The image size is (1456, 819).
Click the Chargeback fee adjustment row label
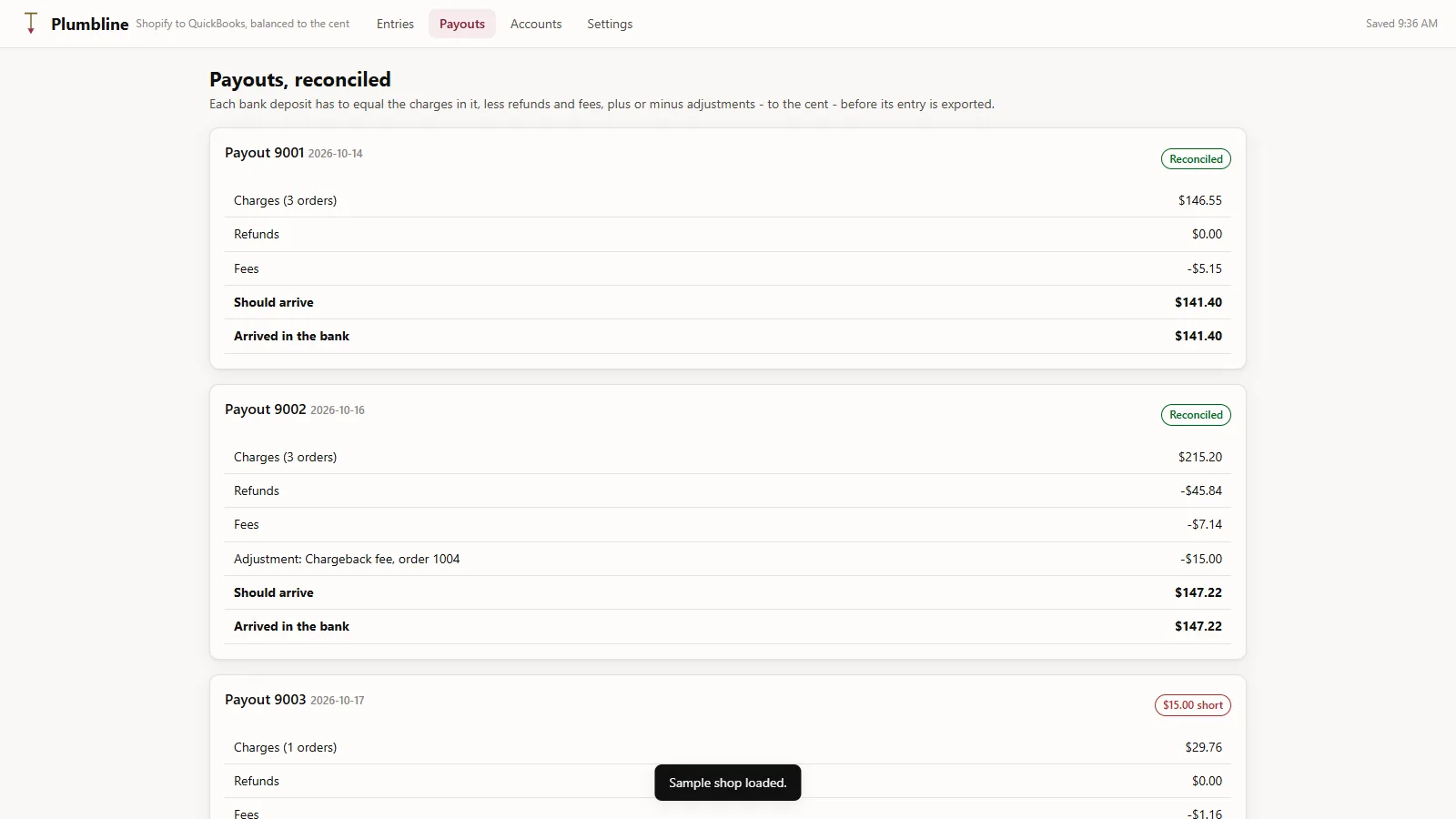pos(347,559)
